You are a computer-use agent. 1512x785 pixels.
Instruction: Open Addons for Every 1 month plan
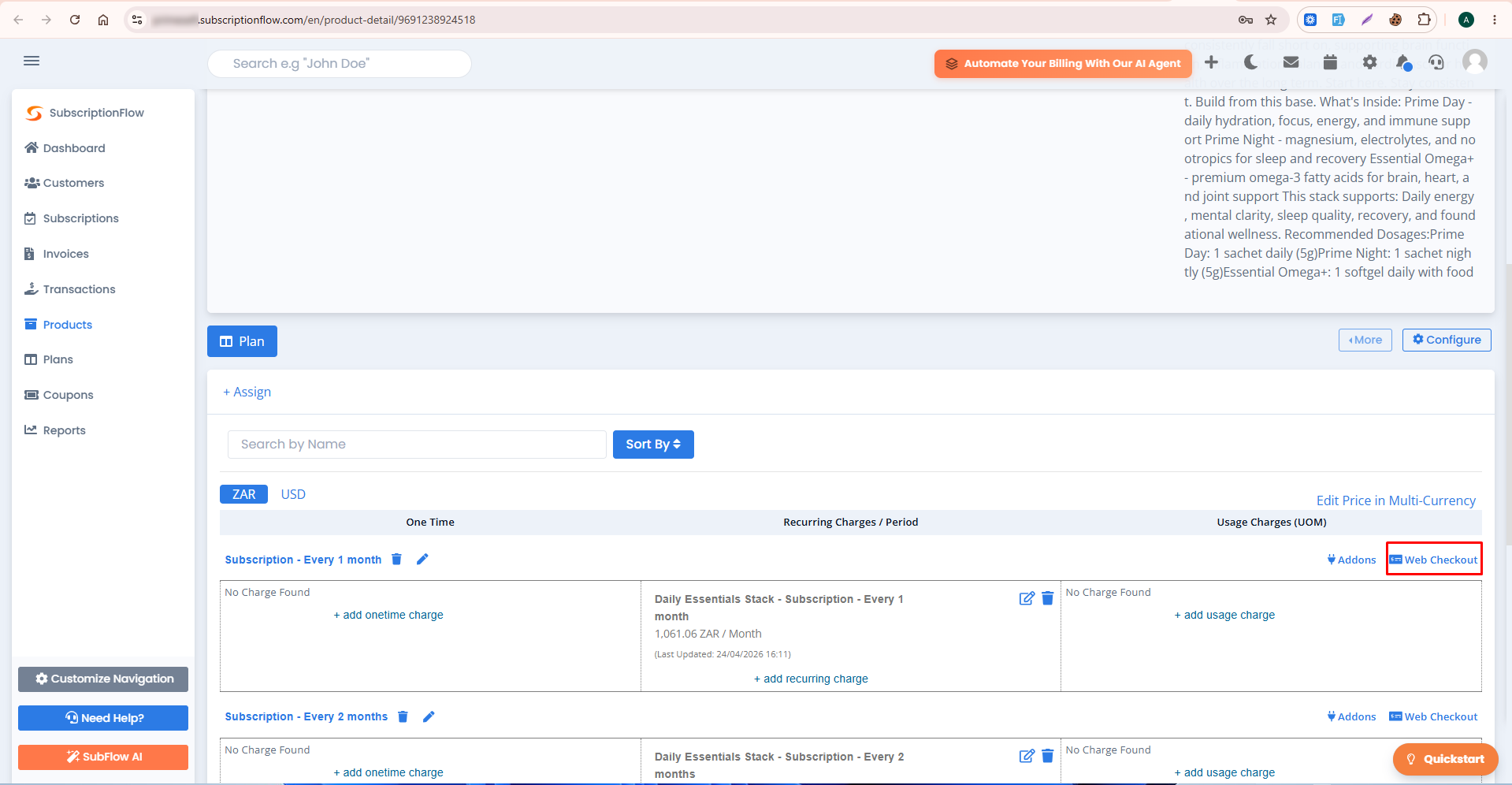[1351, 560]
